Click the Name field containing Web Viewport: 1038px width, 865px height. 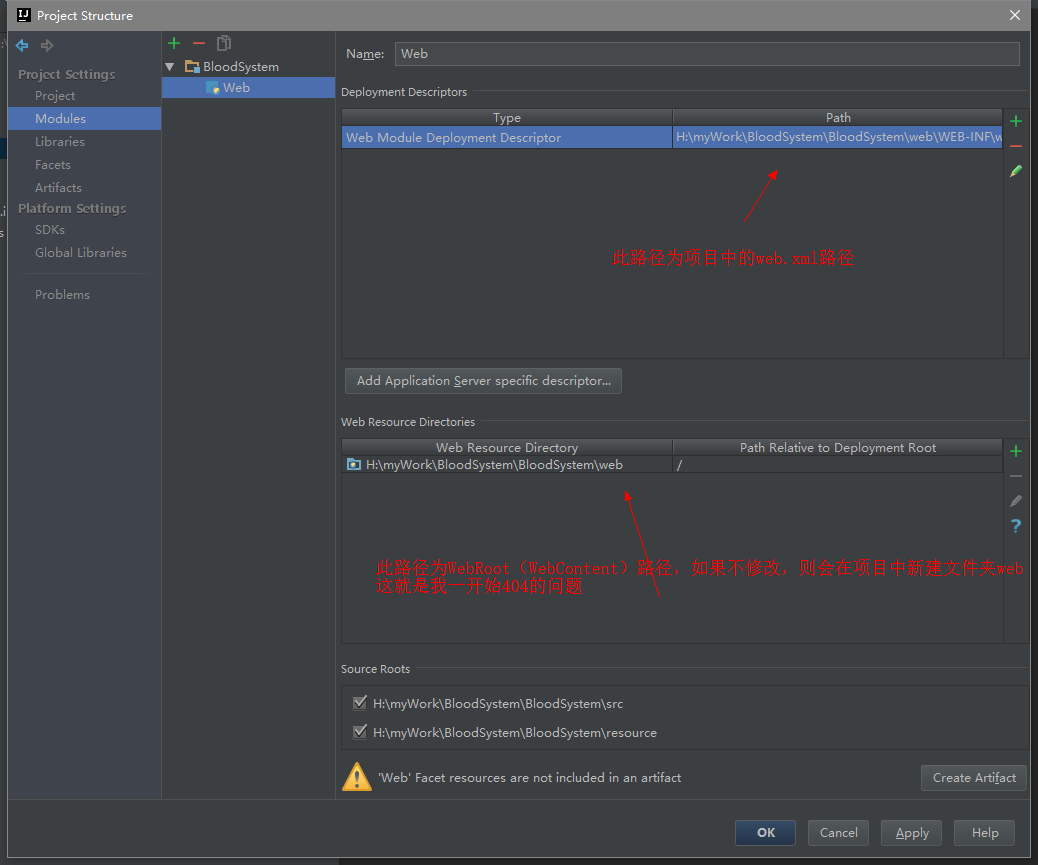(x=707, y=54)
